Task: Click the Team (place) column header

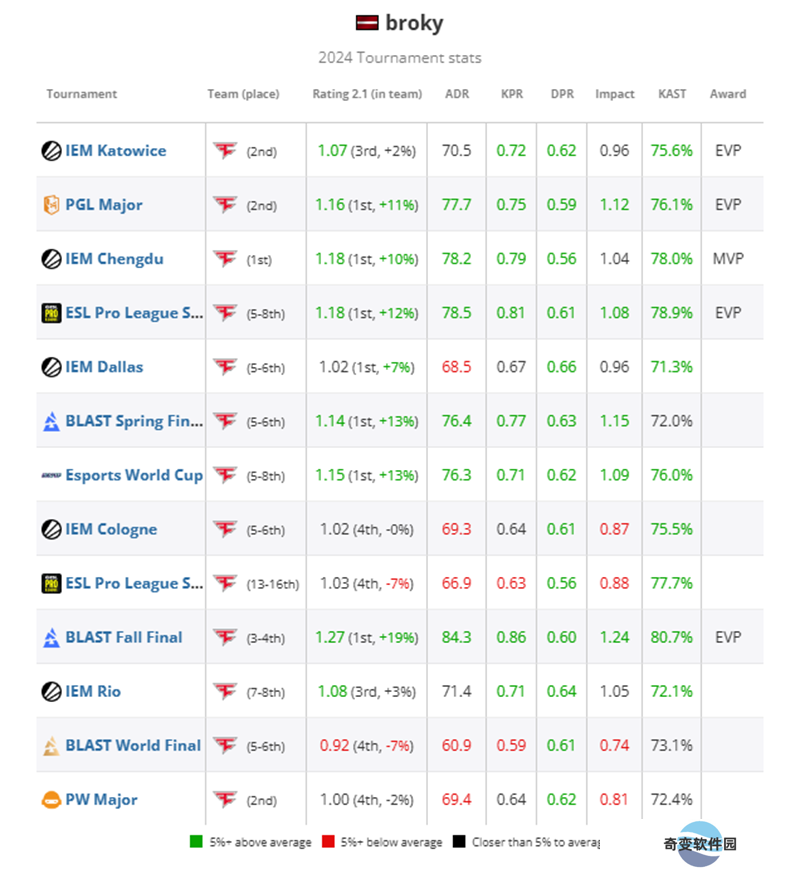Action: tap(243, 94)
